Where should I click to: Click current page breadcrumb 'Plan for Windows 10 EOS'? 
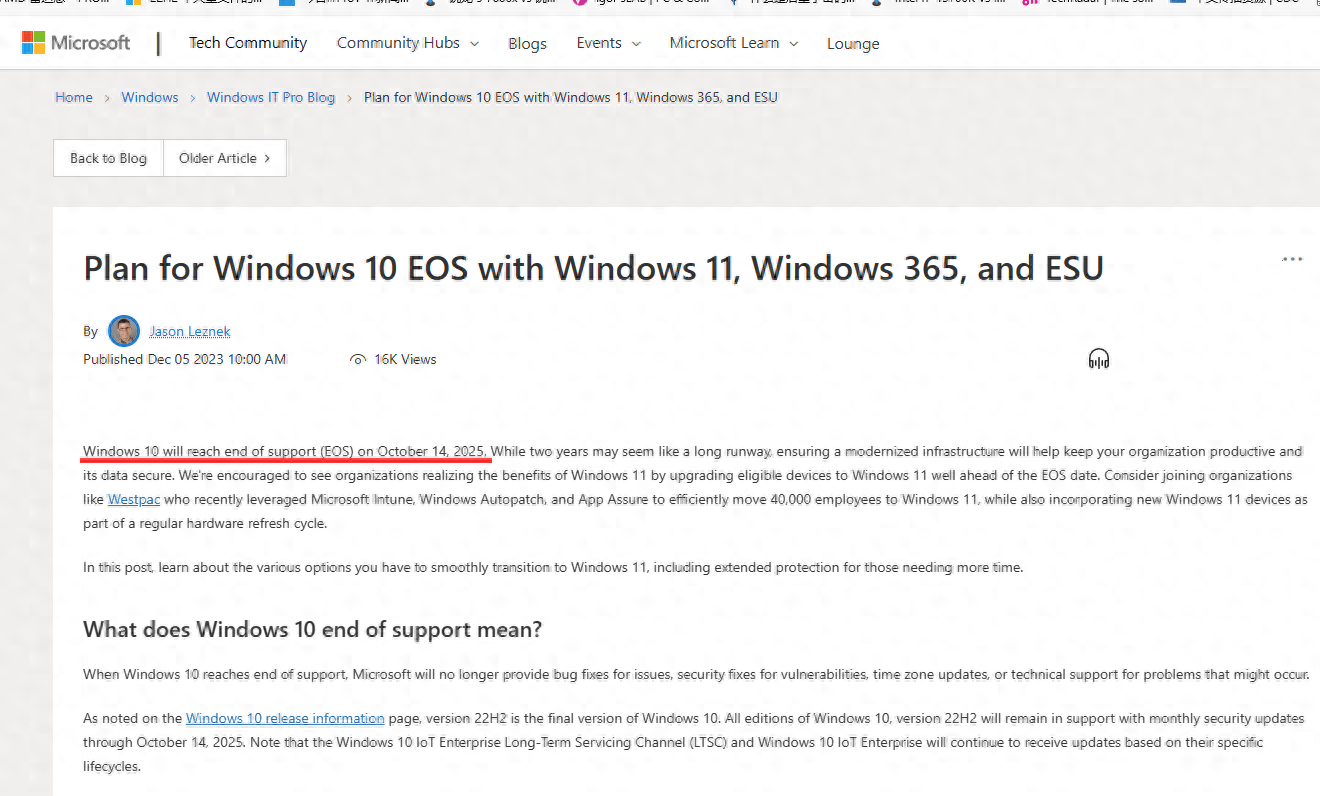tap(571, 97)
